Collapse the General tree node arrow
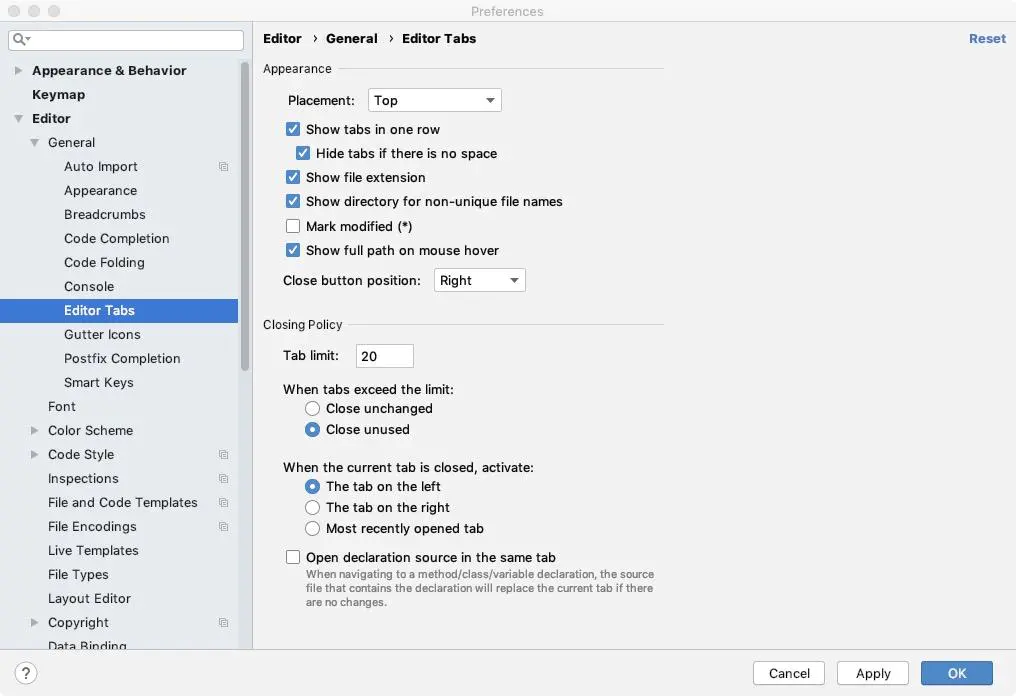Image resolution: width=1016 pixels, height=696 pixels. tap(34, 142)
